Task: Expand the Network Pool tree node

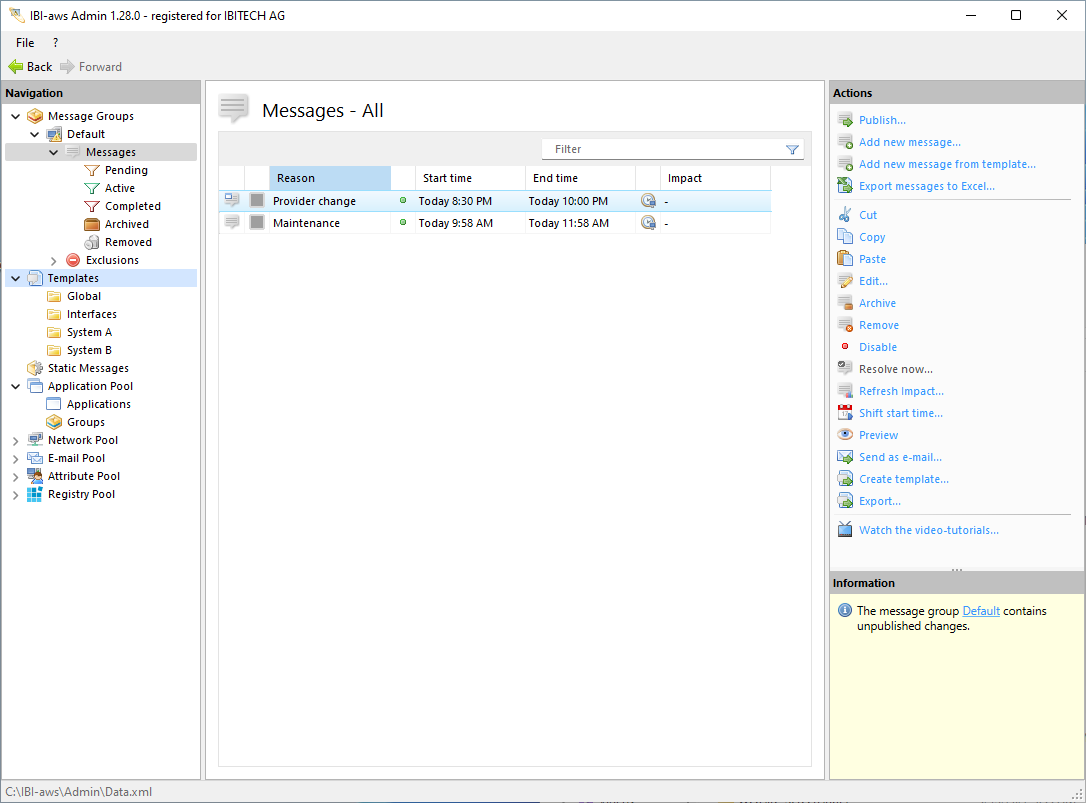Action: click(15, 440)
